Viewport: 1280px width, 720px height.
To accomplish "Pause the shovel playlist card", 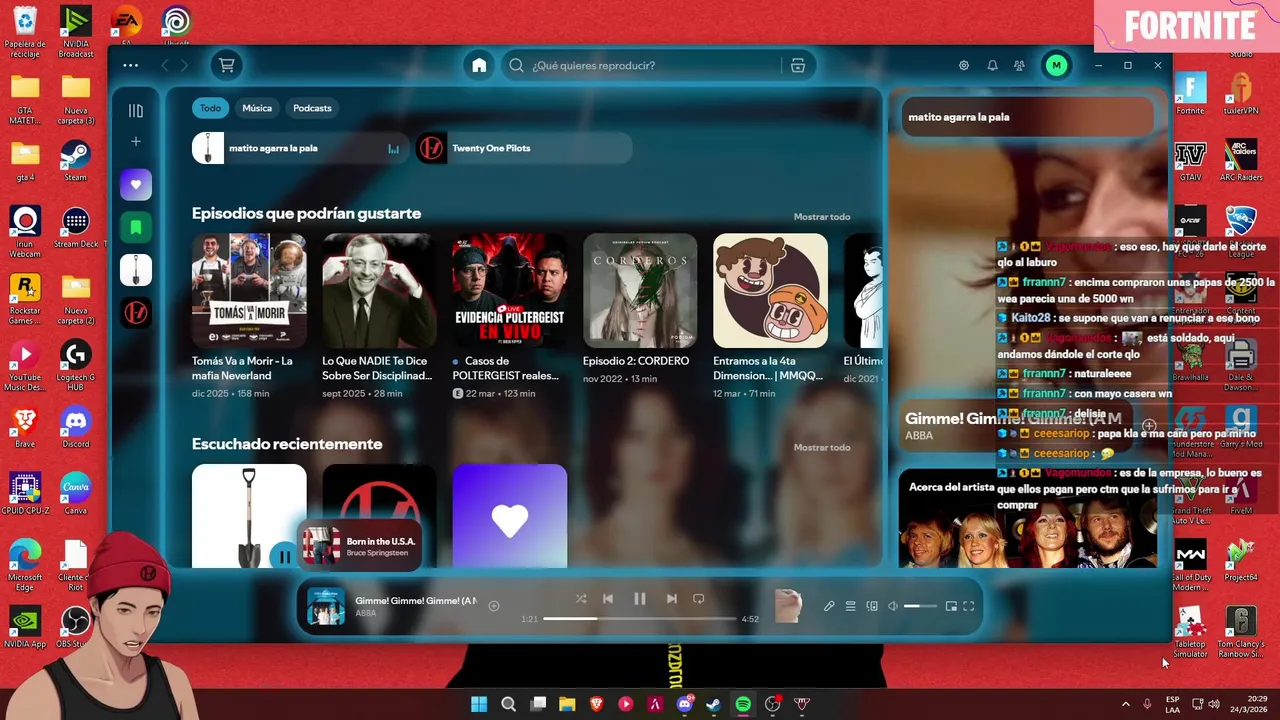I will tap(284, 557).
